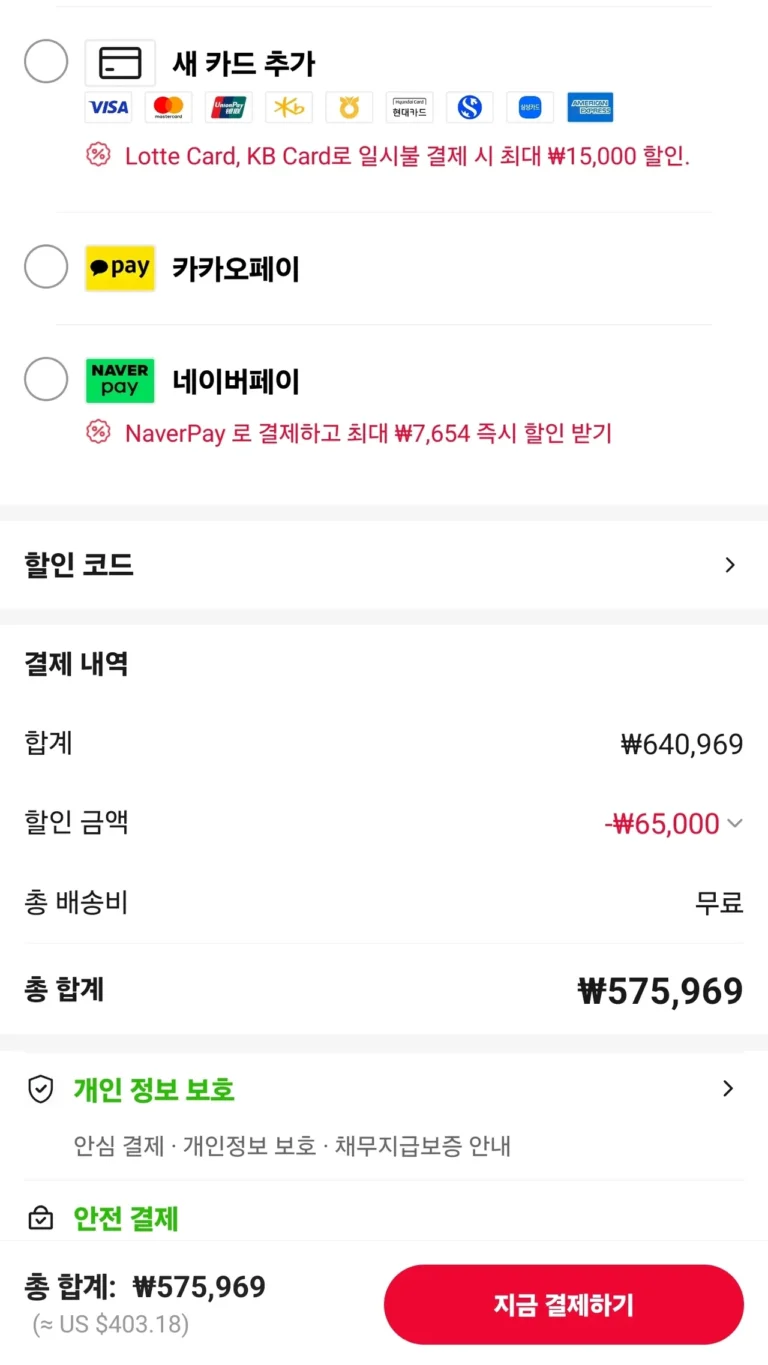Click the green Naver Pay logo
This screenshot has height=1365, width=768.
(120, 380)
